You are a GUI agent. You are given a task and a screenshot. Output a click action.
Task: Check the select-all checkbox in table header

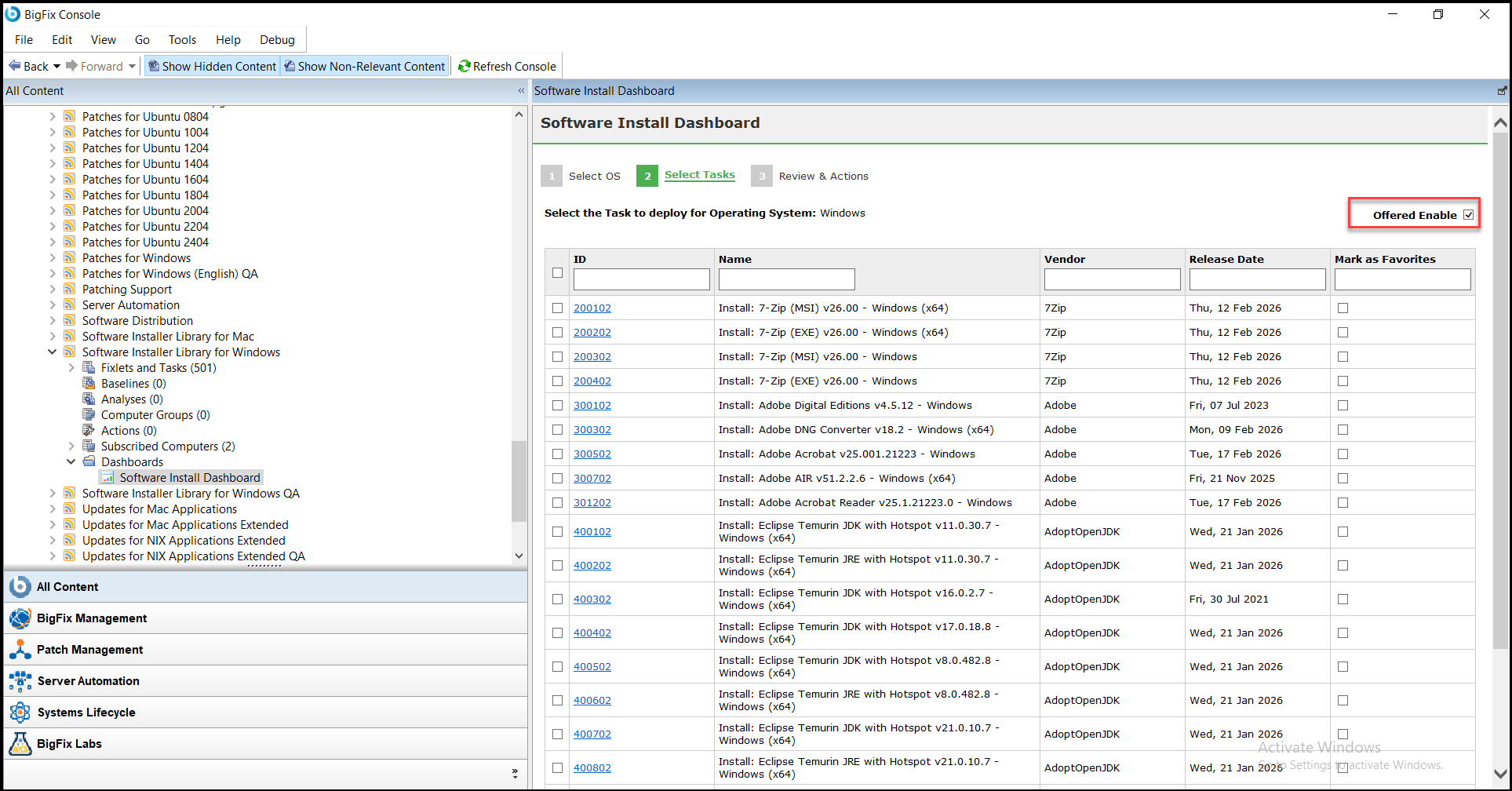tap(557, 273)
